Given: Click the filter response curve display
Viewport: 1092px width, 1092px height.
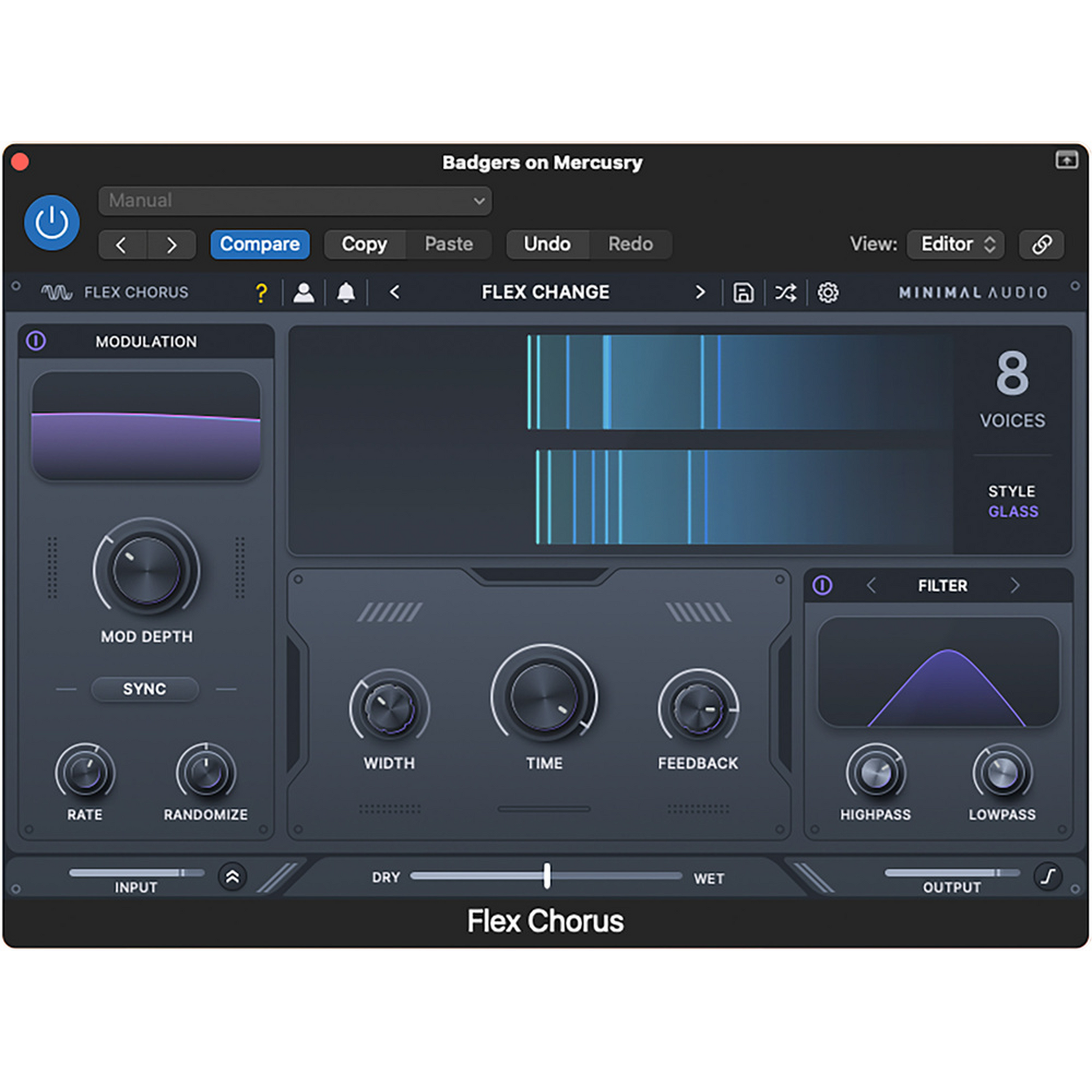Looking at the screenshot, I should click(938, 672).
